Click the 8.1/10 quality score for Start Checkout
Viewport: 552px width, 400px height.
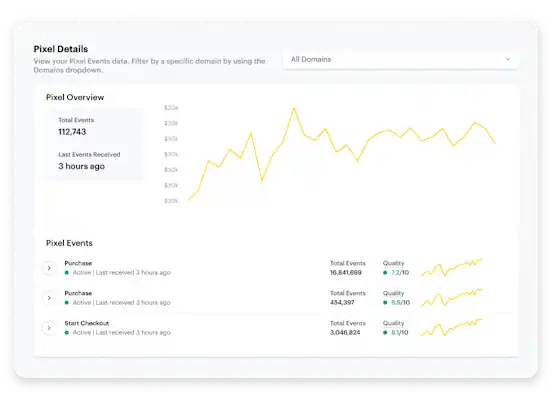400,332
